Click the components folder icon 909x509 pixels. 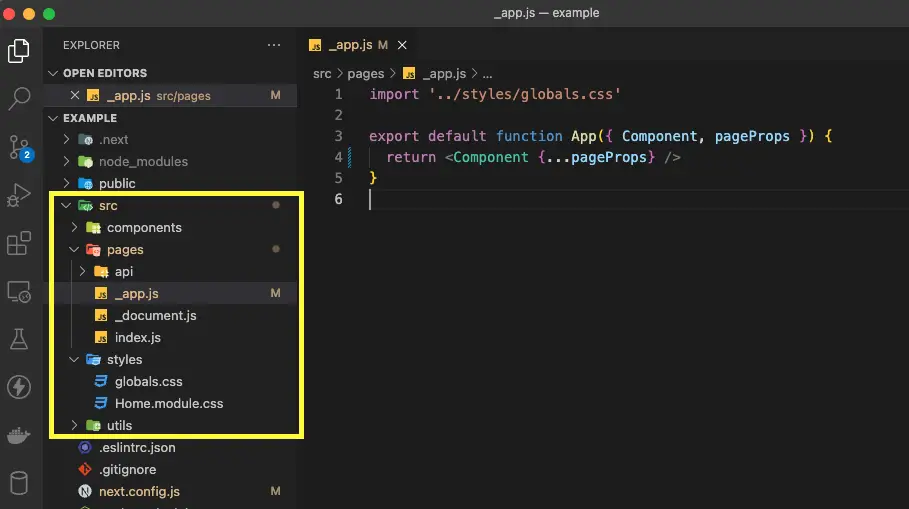point(93,228)
